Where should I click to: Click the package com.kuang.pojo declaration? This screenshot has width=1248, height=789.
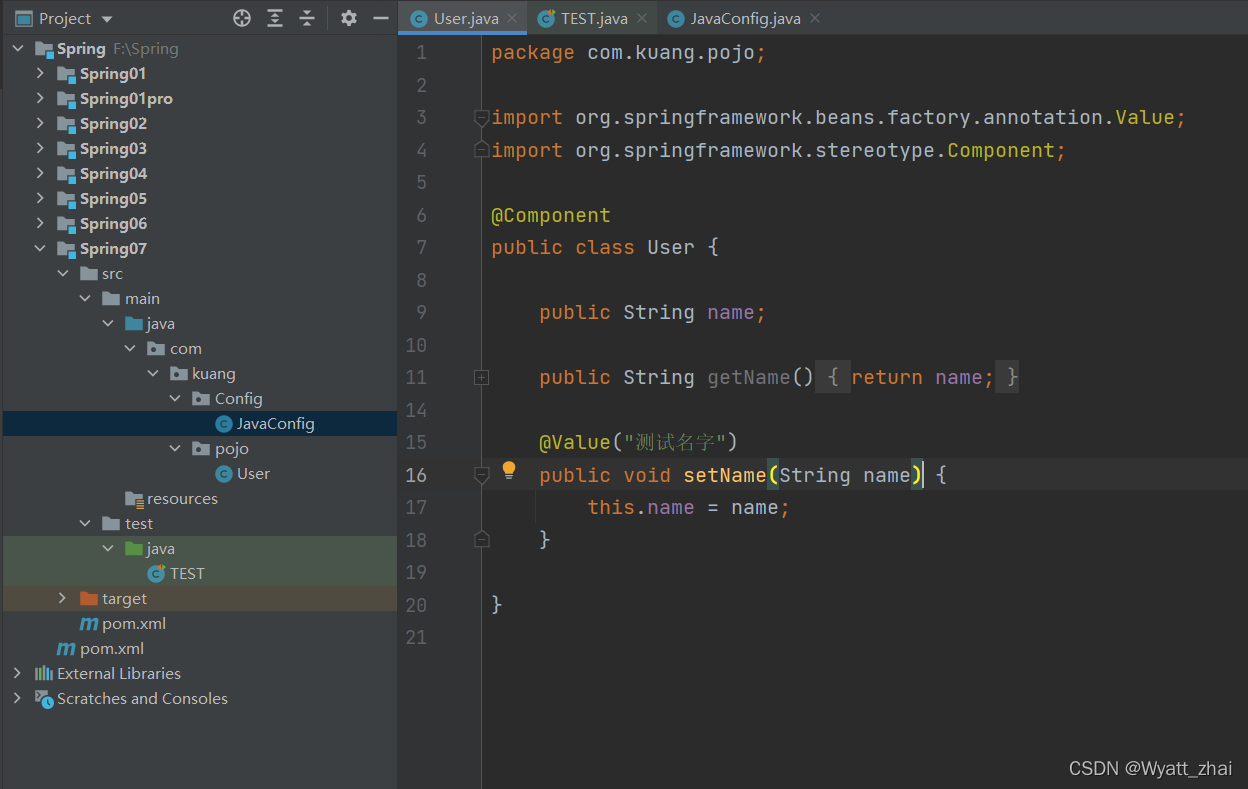(629, 52)
